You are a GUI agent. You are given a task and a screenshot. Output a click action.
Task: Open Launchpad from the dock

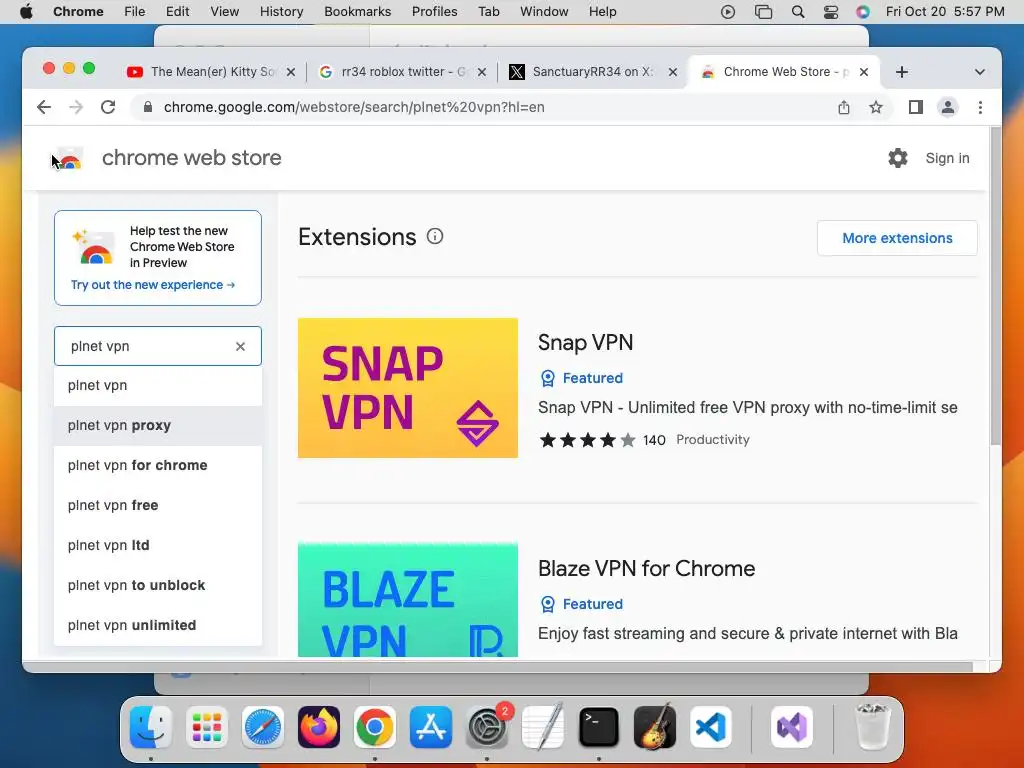(206, 727)
